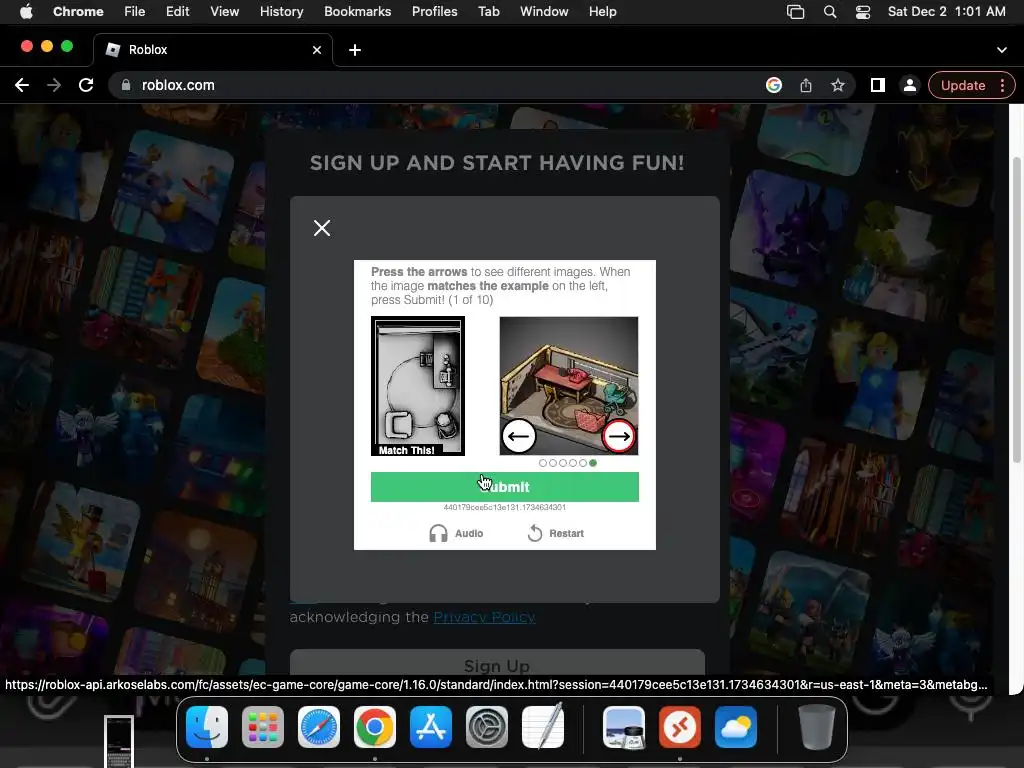Click the left arrow on the captcha image

coord(519,436)
